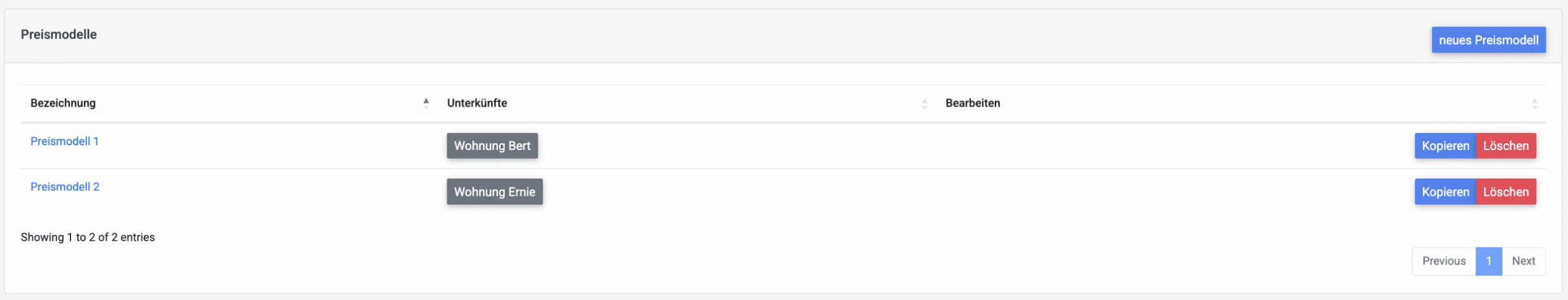Sort table by the Unterkünfte header text
Viewport: 1568px width, 300px height.
pyautogui.click(x=477, y=103)
